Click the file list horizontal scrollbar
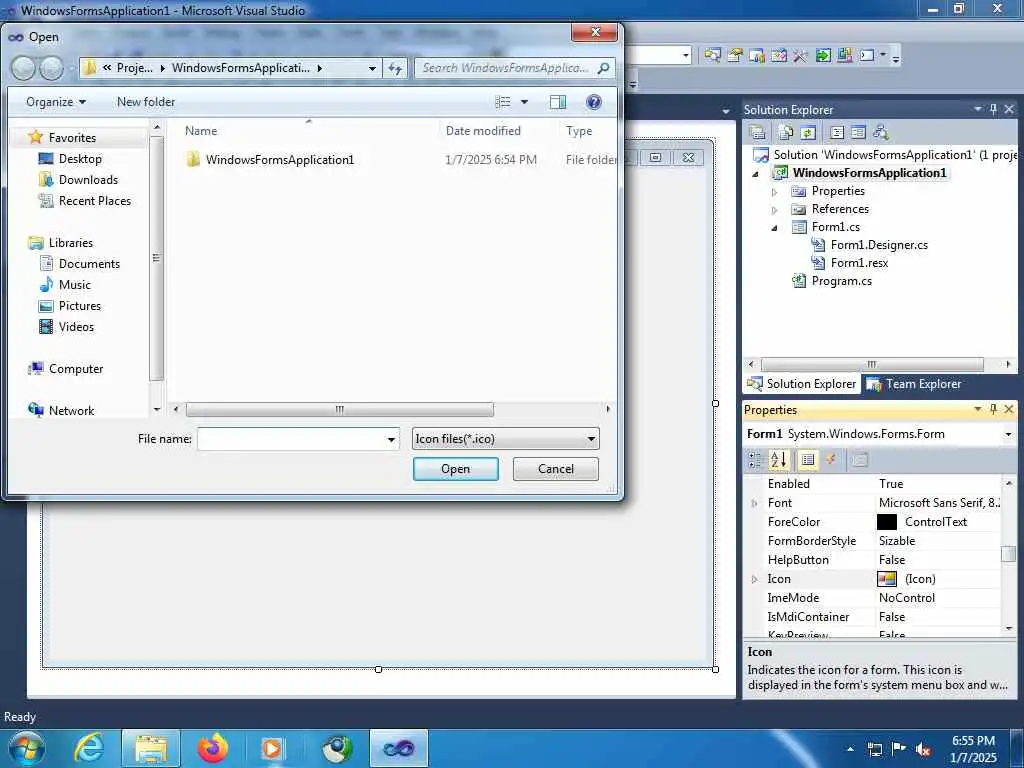Screen dimensions: 1024x768 pyautogui.click(x=340, y=409)
